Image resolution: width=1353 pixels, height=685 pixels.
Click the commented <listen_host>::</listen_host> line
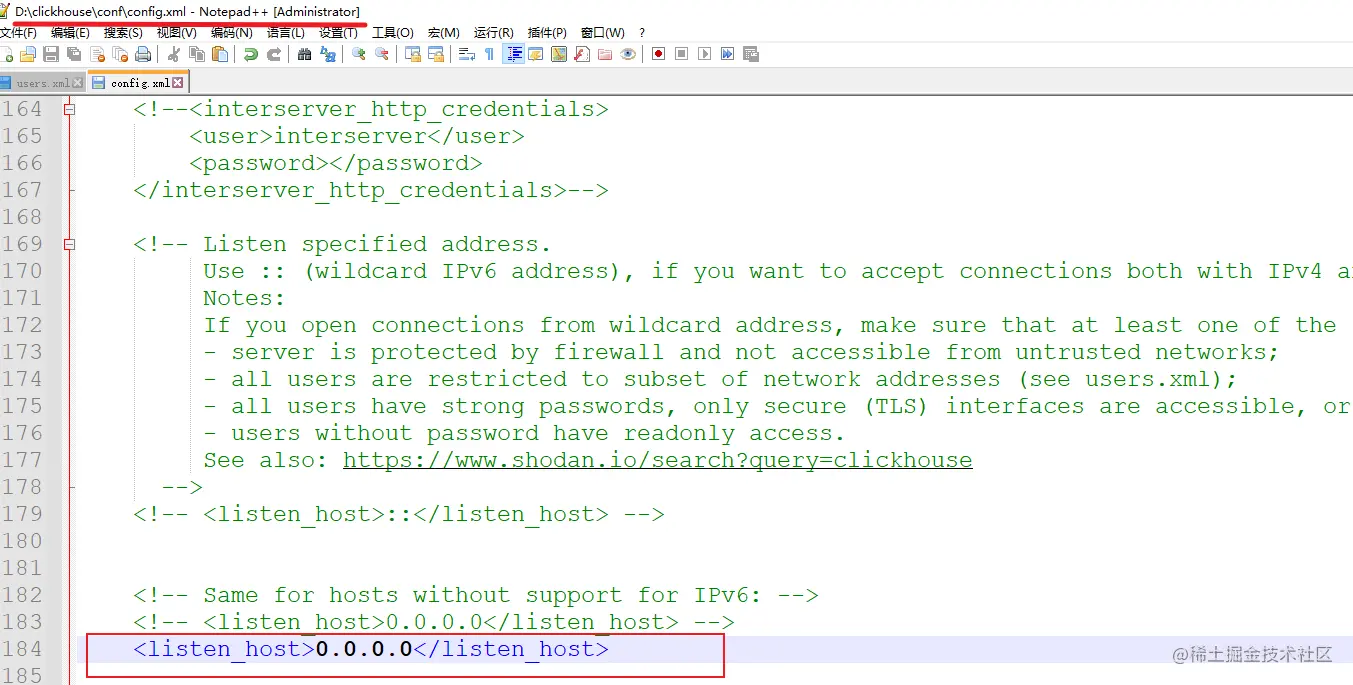(x=399, y=514)
